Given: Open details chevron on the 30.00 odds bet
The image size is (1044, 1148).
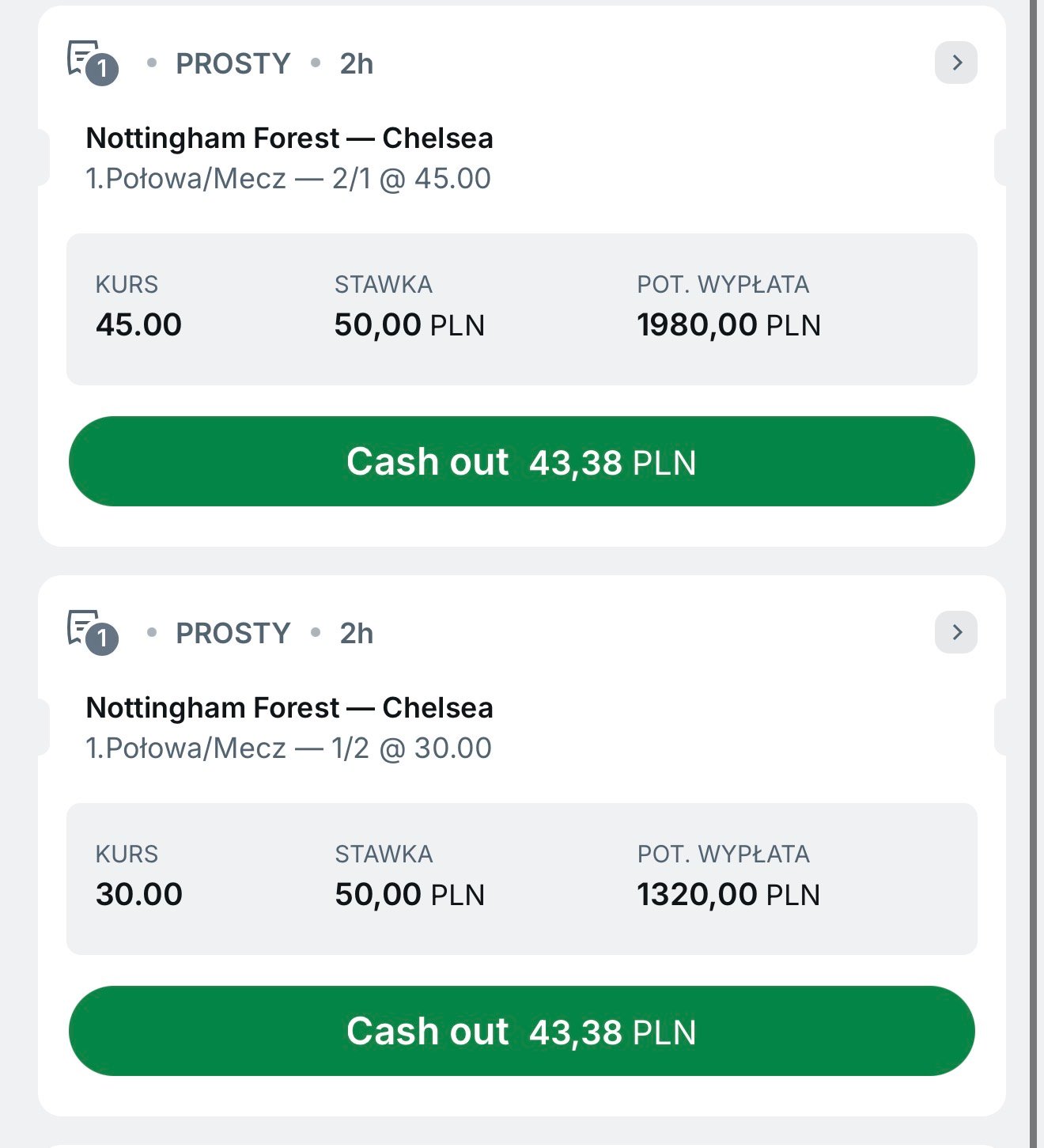Looking at the screenshot, I should coord(955,632).
